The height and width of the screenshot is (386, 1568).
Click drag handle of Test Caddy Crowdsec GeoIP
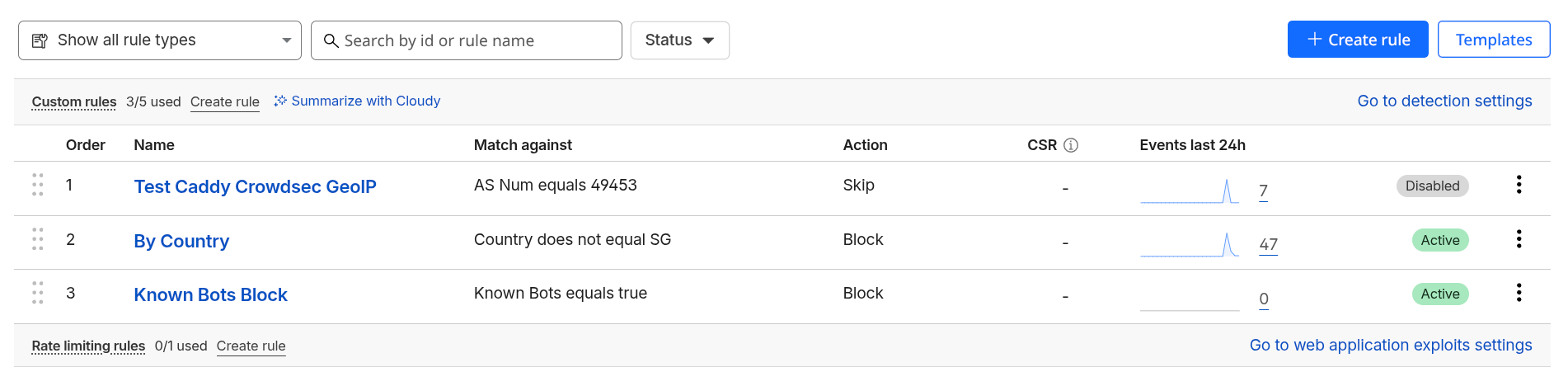pos(38,185)
